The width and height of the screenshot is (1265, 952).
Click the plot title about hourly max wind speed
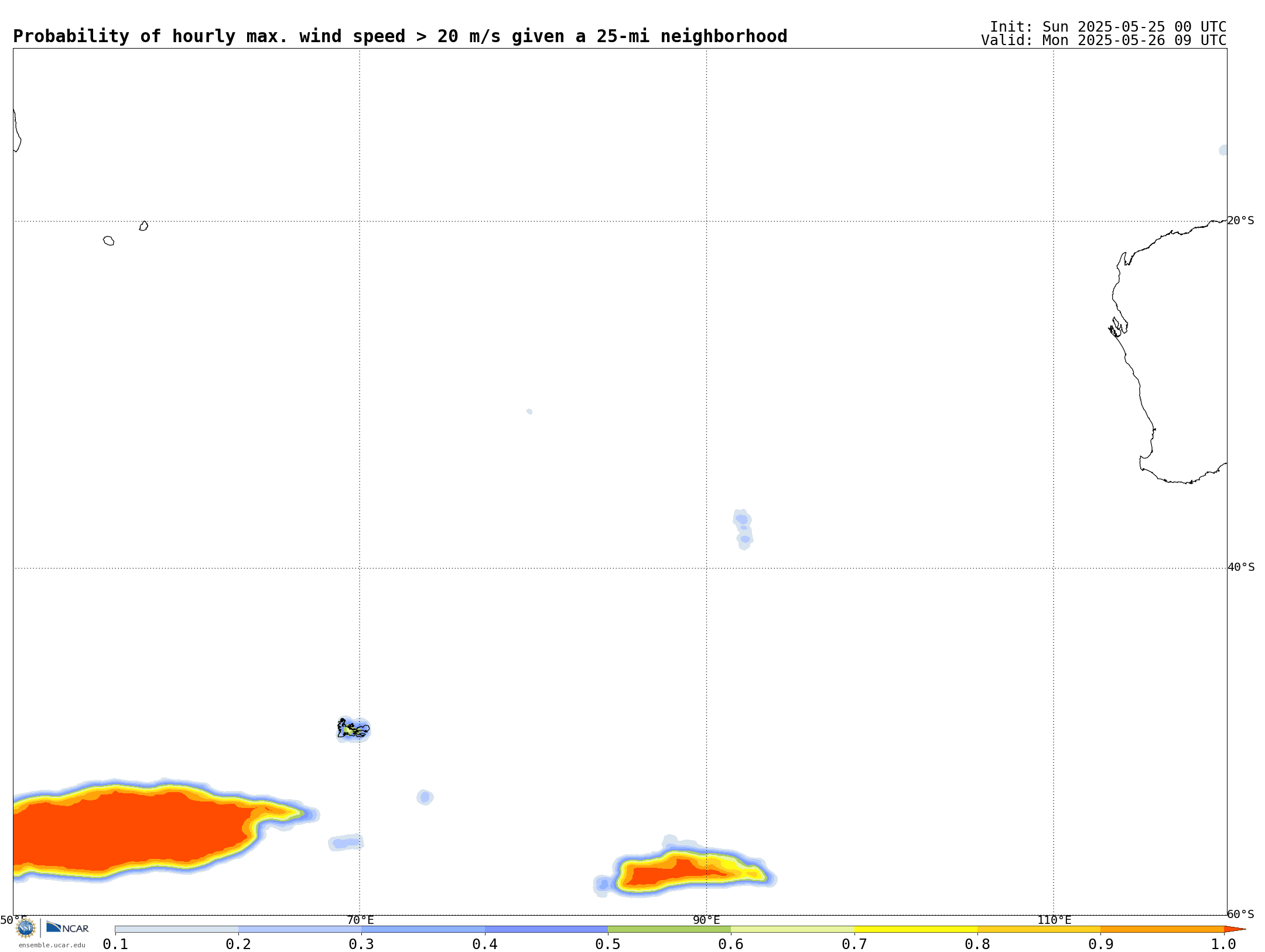tap(400, 36)
